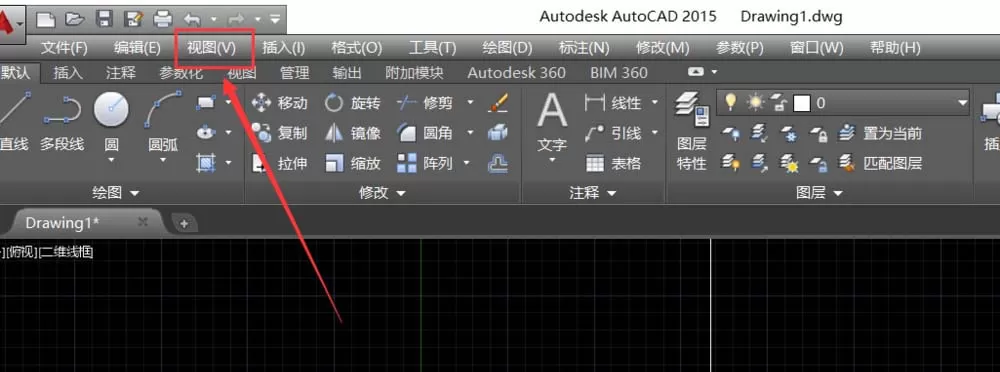The image size is (1000, 372).
Task: Click the explode icon in 修改 panel
Action: 497,133
